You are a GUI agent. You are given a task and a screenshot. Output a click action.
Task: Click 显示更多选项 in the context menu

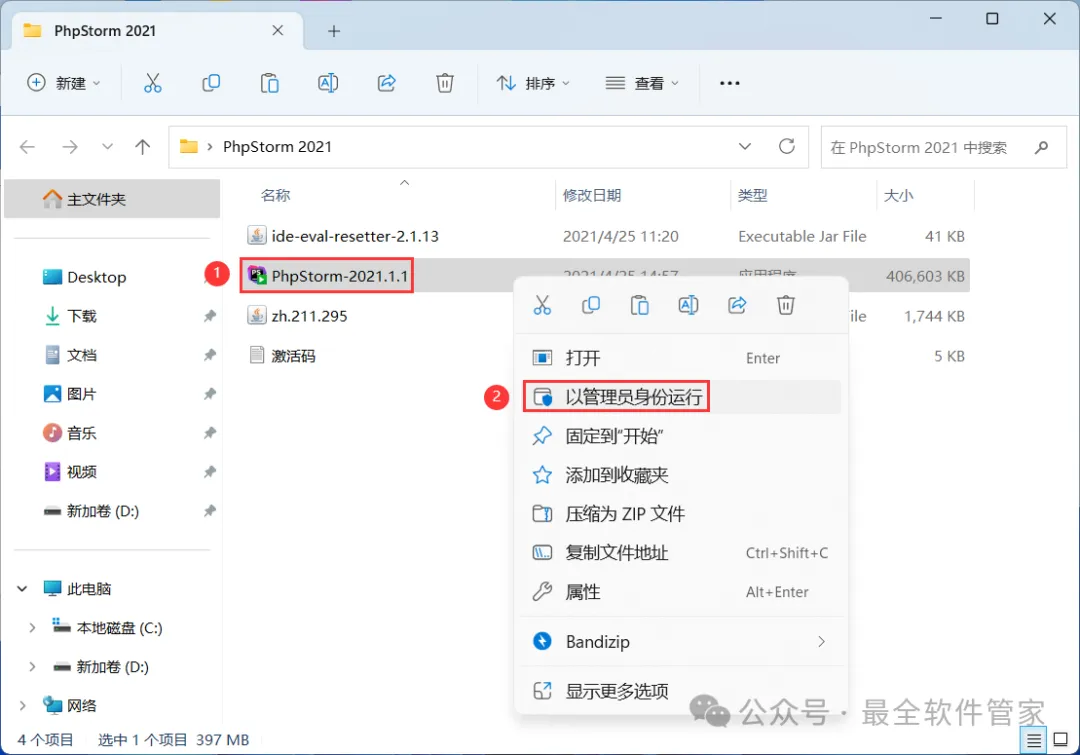coord(681,691)
